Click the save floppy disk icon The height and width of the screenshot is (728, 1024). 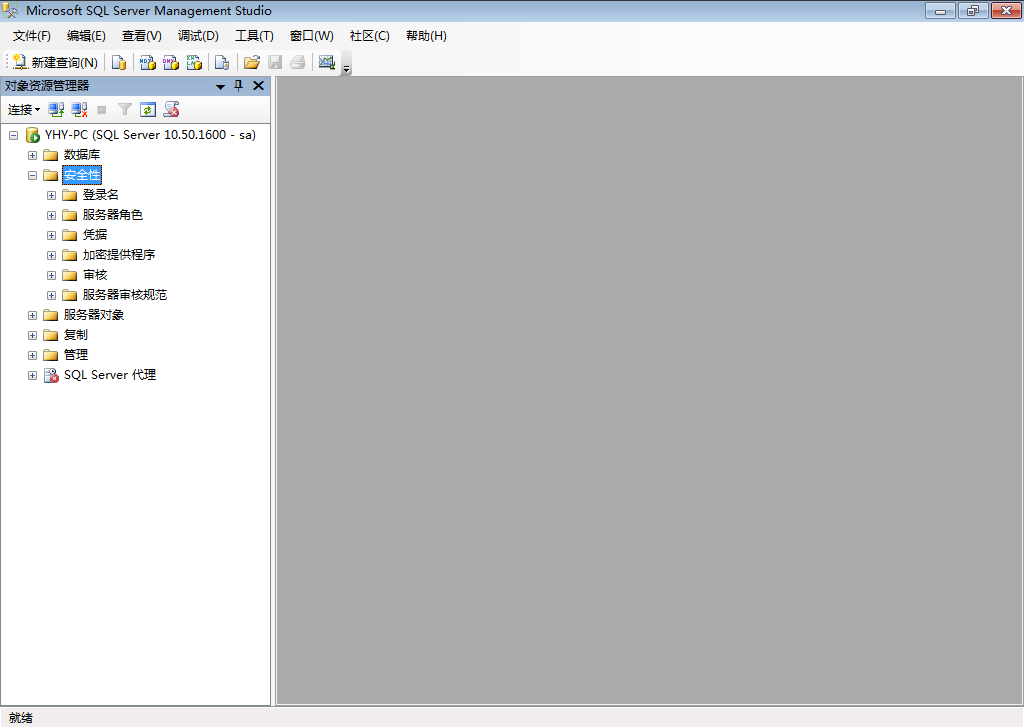coord(275,62)
